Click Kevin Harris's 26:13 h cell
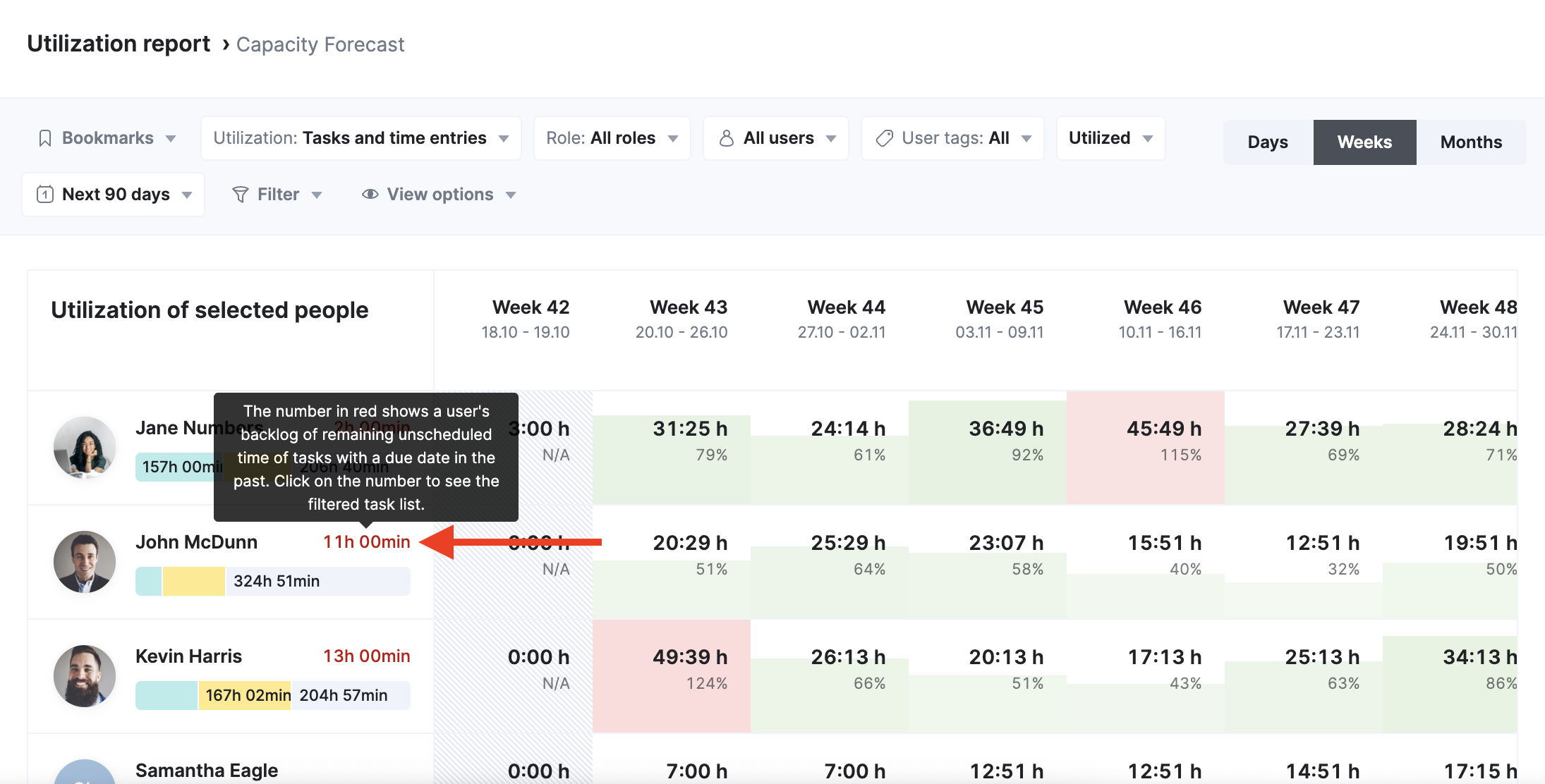 (830, 676)
